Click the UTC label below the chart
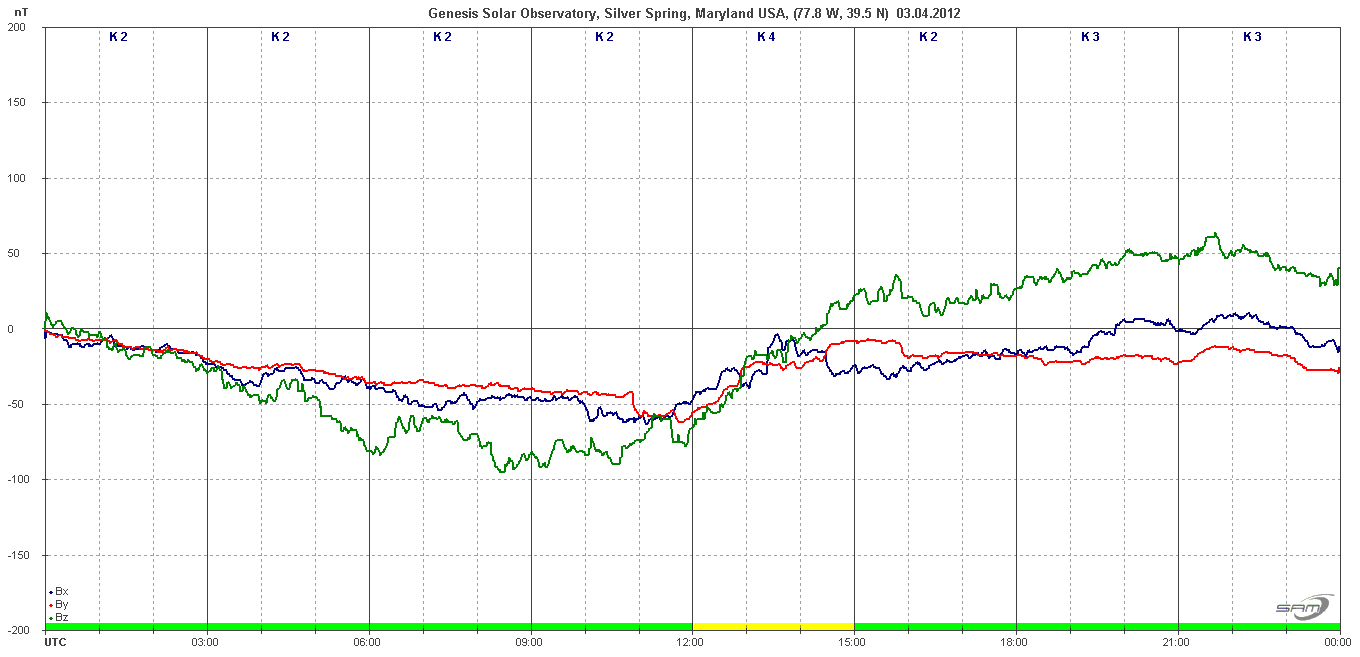 coord(56,641)
